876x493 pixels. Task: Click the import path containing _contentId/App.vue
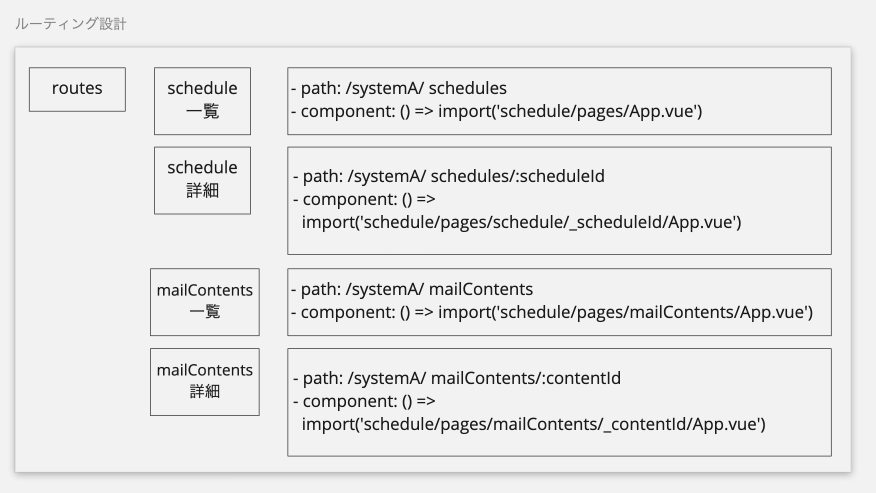click(x=533, y=425)
